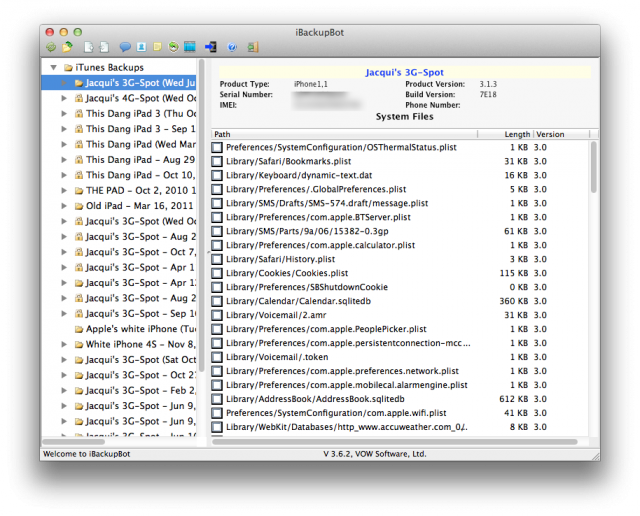
Task: Expand selected Jacqui's 3G-Spot (Wed Ju backup
Action: point(64,83)
